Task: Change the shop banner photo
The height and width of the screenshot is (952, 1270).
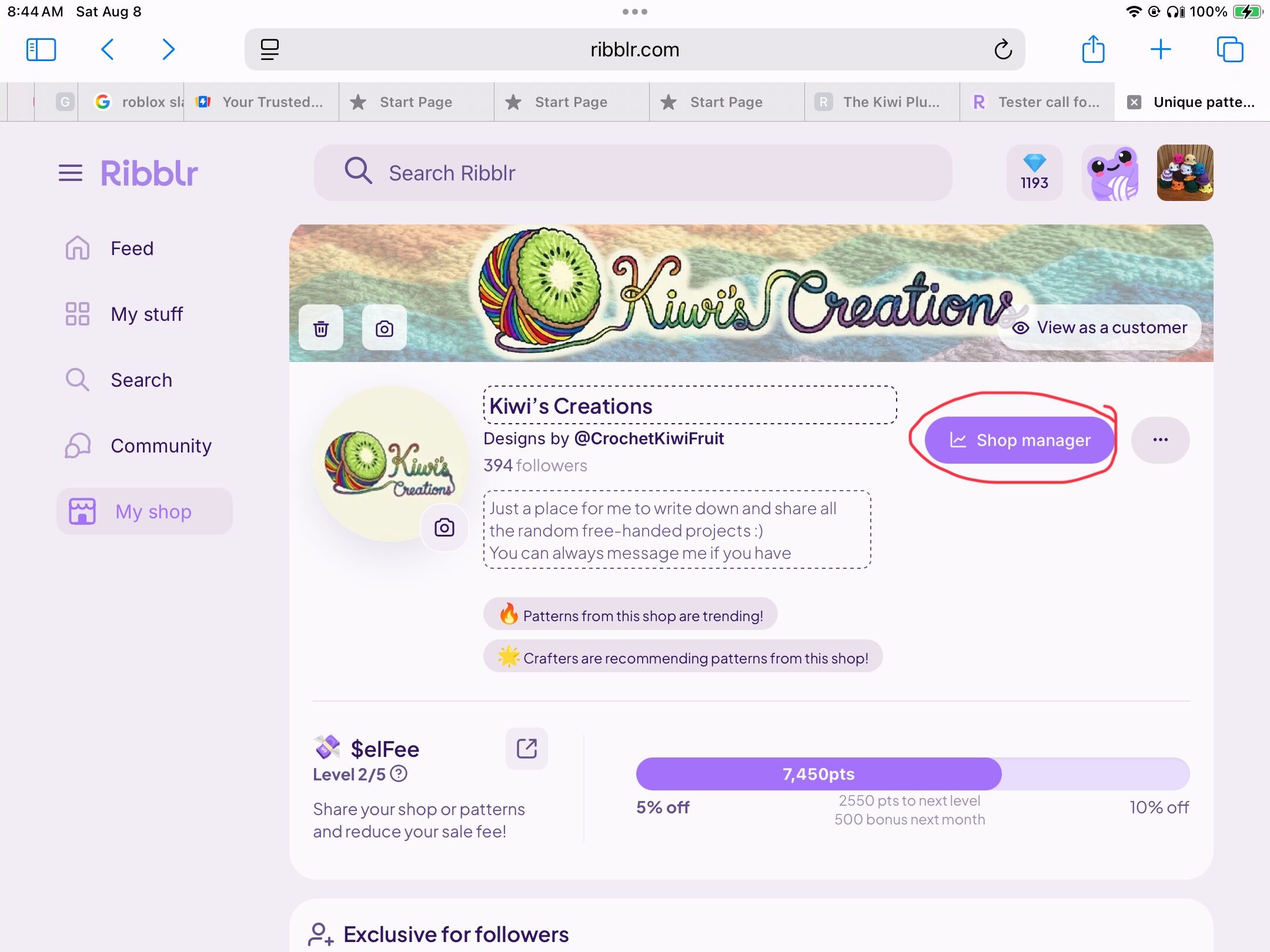Action: pos(385,328)
